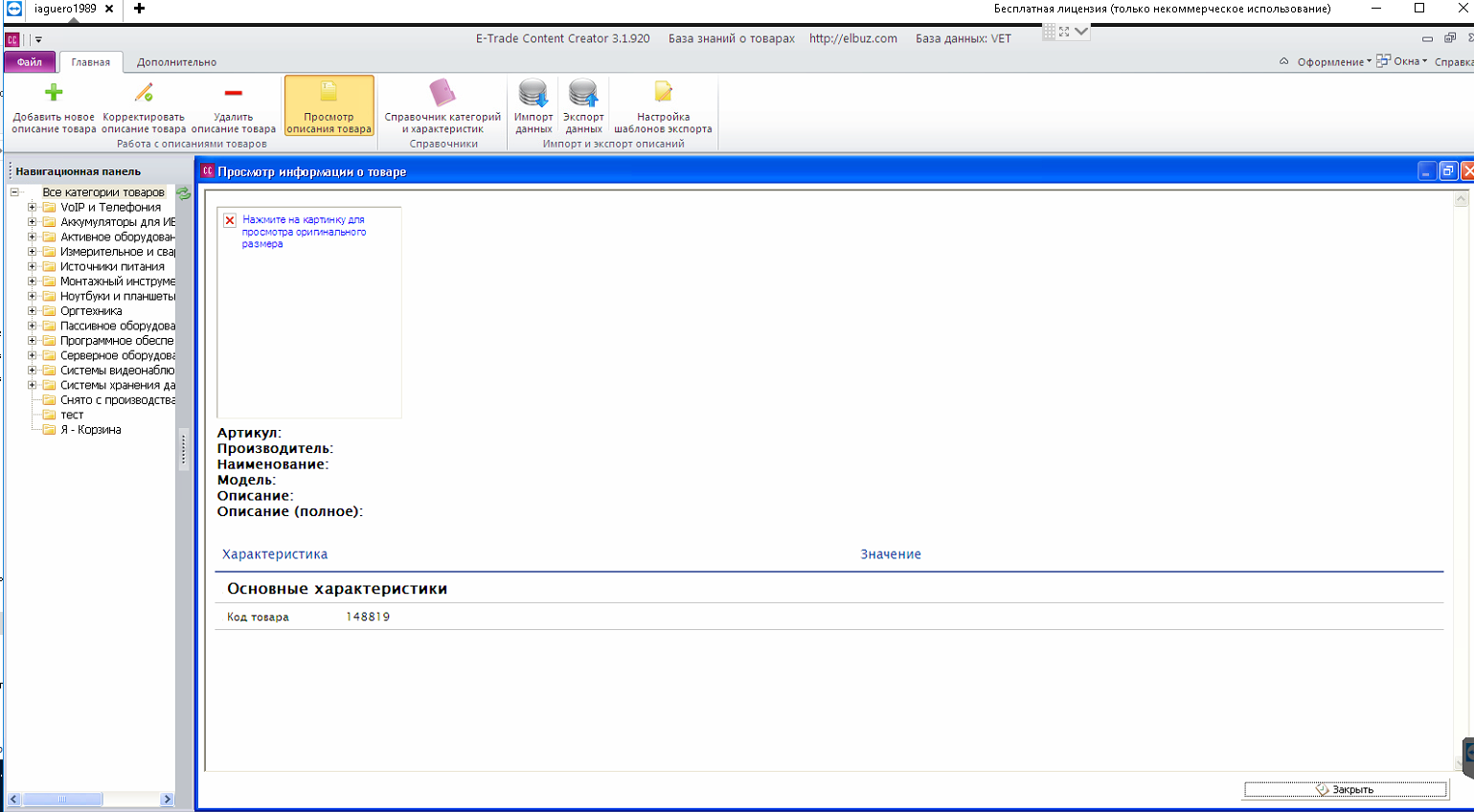Click the left arrow of the navigation panel scrollbar
The height and width of the screenshot is (812, 1474).
(x=13, y=799)
